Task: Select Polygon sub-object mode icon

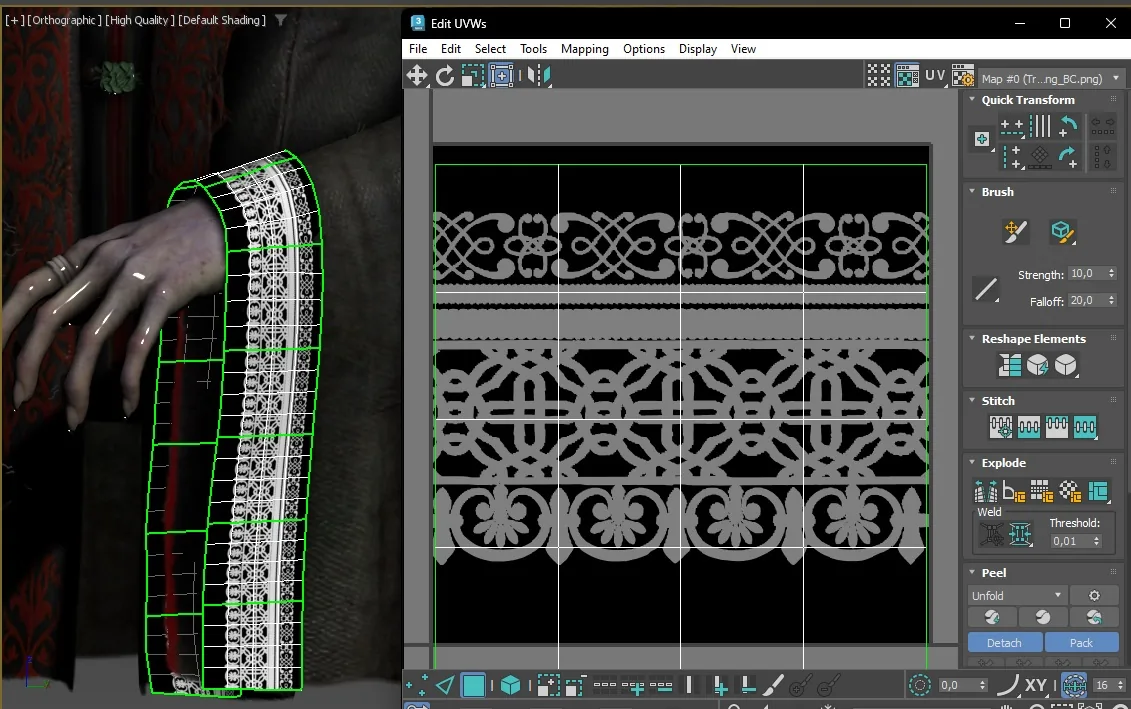Action: pos(473,685)
